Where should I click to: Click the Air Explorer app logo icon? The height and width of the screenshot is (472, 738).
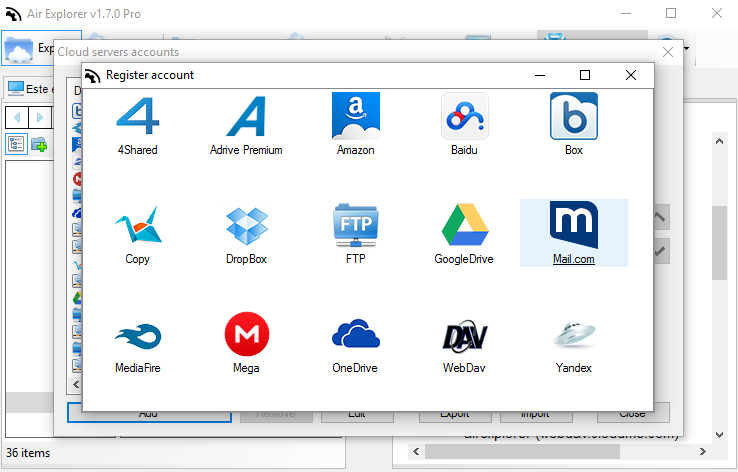(13, 14)
